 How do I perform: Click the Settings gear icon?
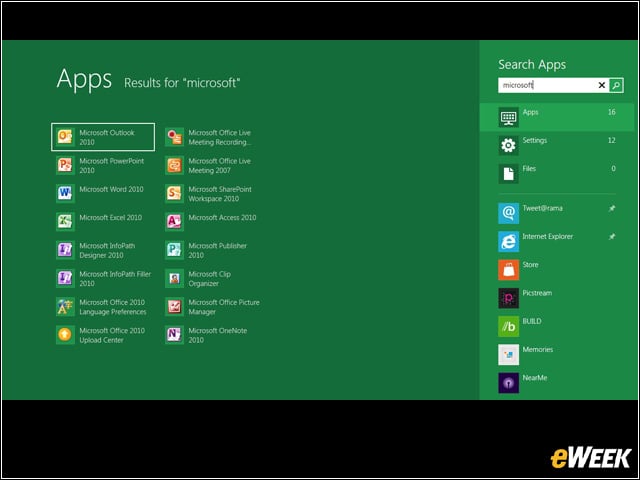click(x=509, y=145)
